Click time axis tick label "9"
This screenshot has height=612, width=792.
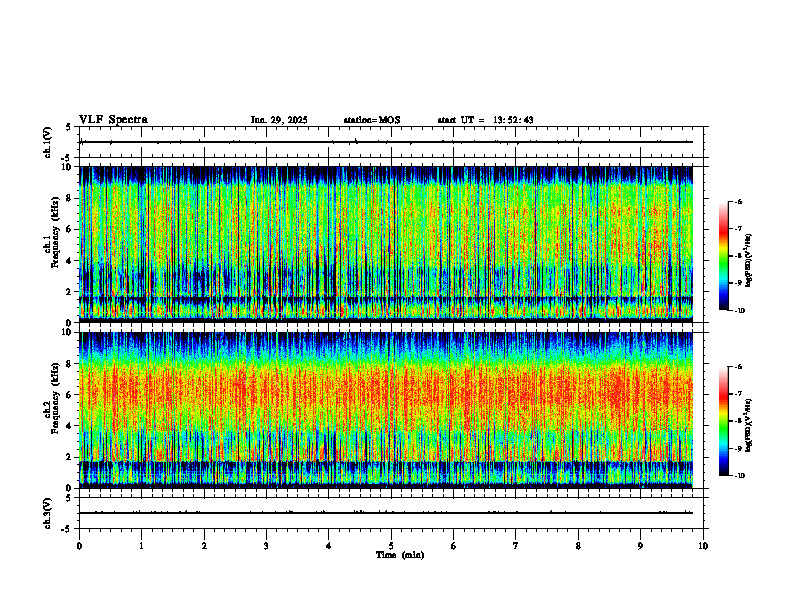coord(640,546)
